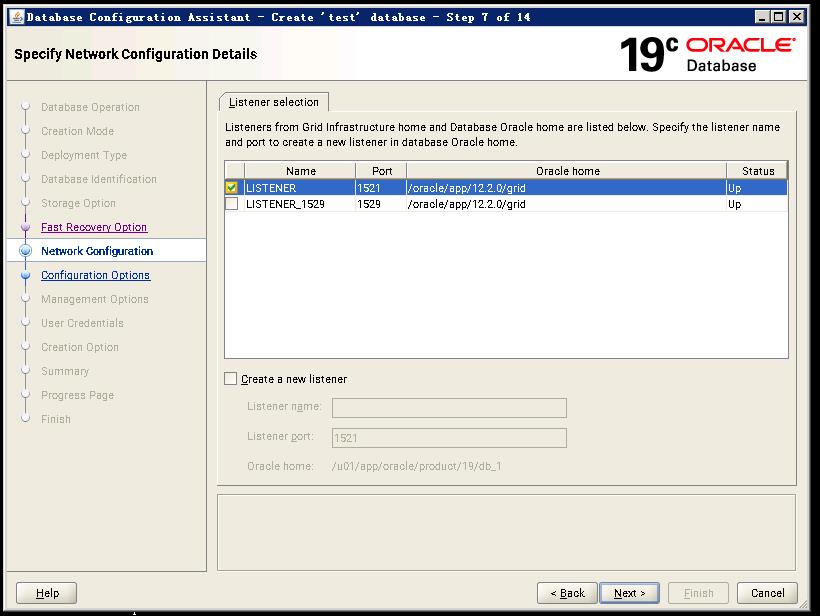Viewport: 820px width, 616px height.
Task: Click the Listener port input field
Action: click(449, 438)
